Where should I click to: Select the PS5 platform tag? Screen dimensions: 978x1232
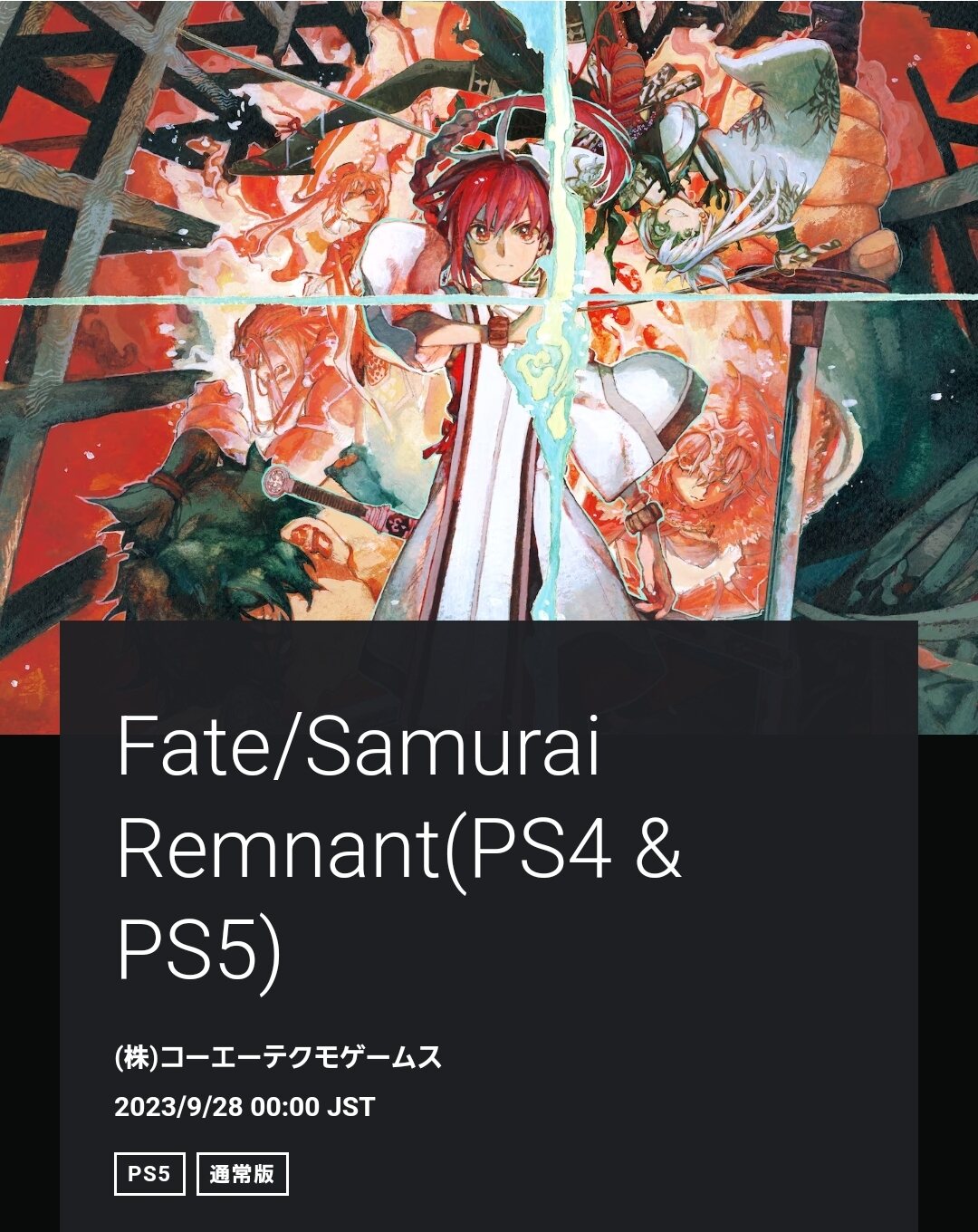[x=149, y=1174]
